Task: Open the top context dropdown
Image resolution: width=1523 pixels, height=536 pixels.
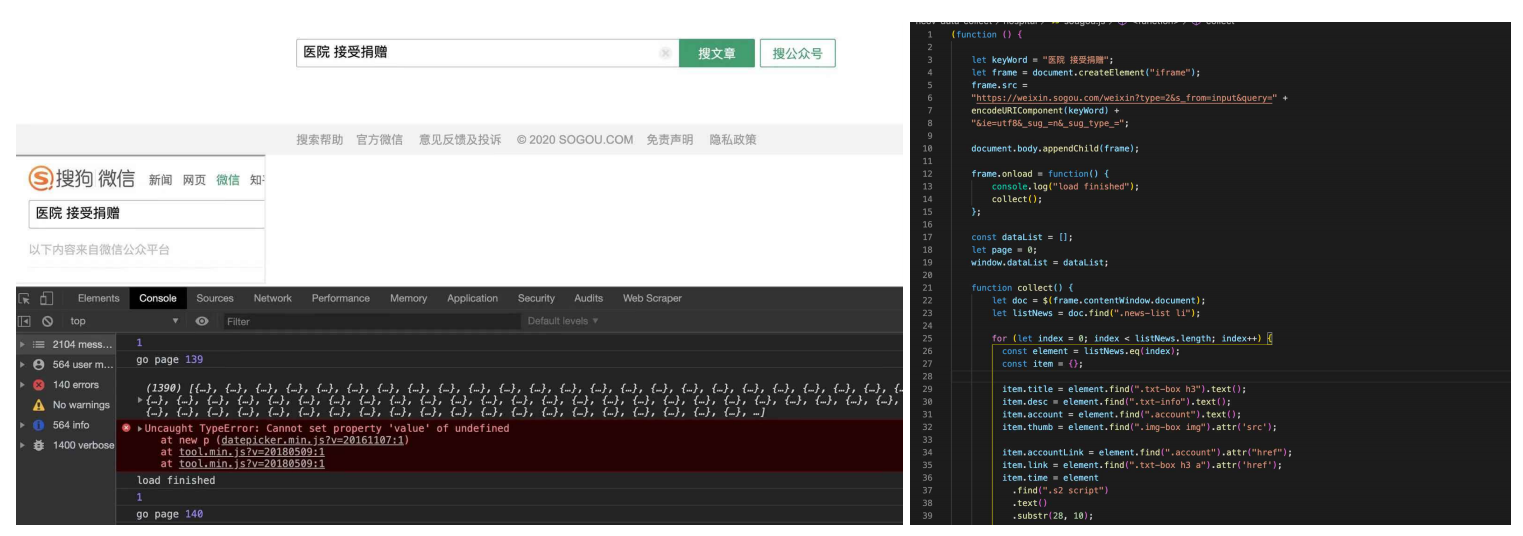Action: (123, 321)
